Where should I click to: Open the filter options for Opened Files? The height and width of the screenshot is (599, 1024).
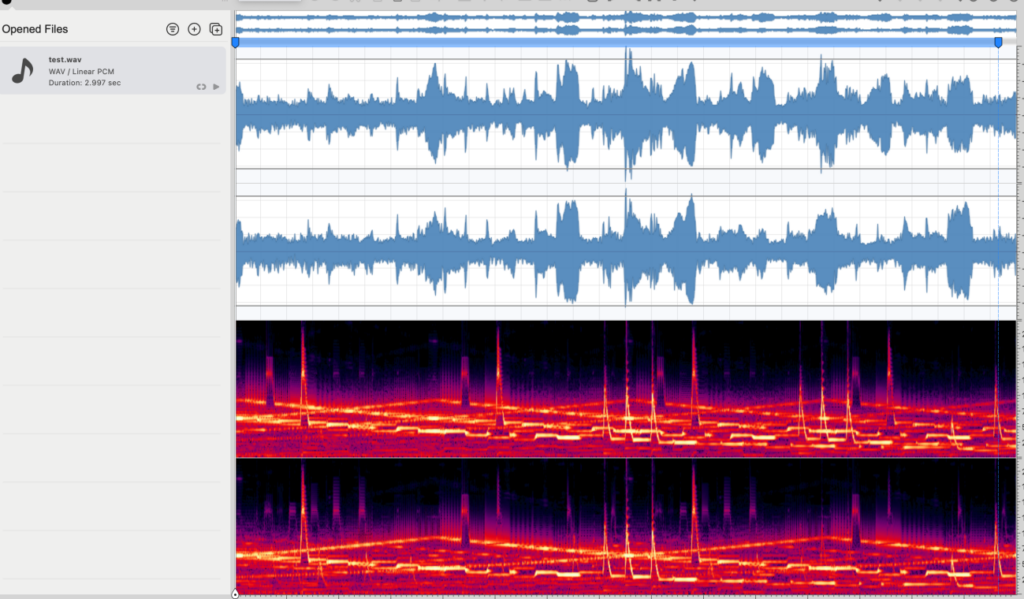point(173,29)
